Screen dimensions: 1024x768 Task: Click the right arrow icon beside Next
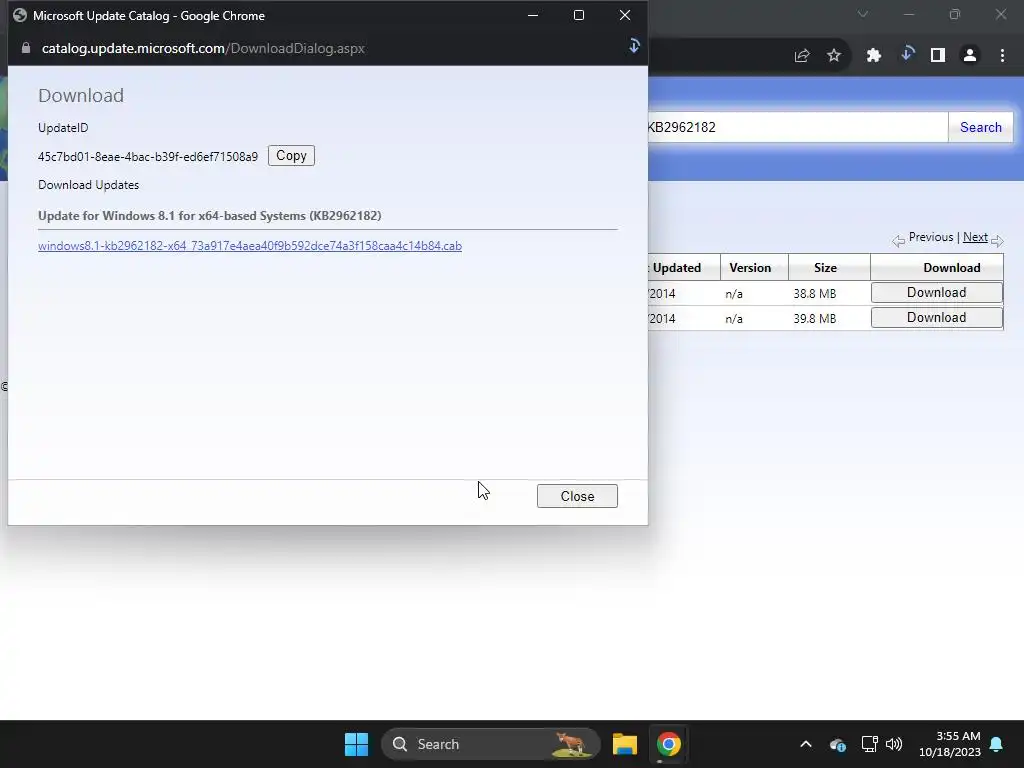click(x=997, y=241)
